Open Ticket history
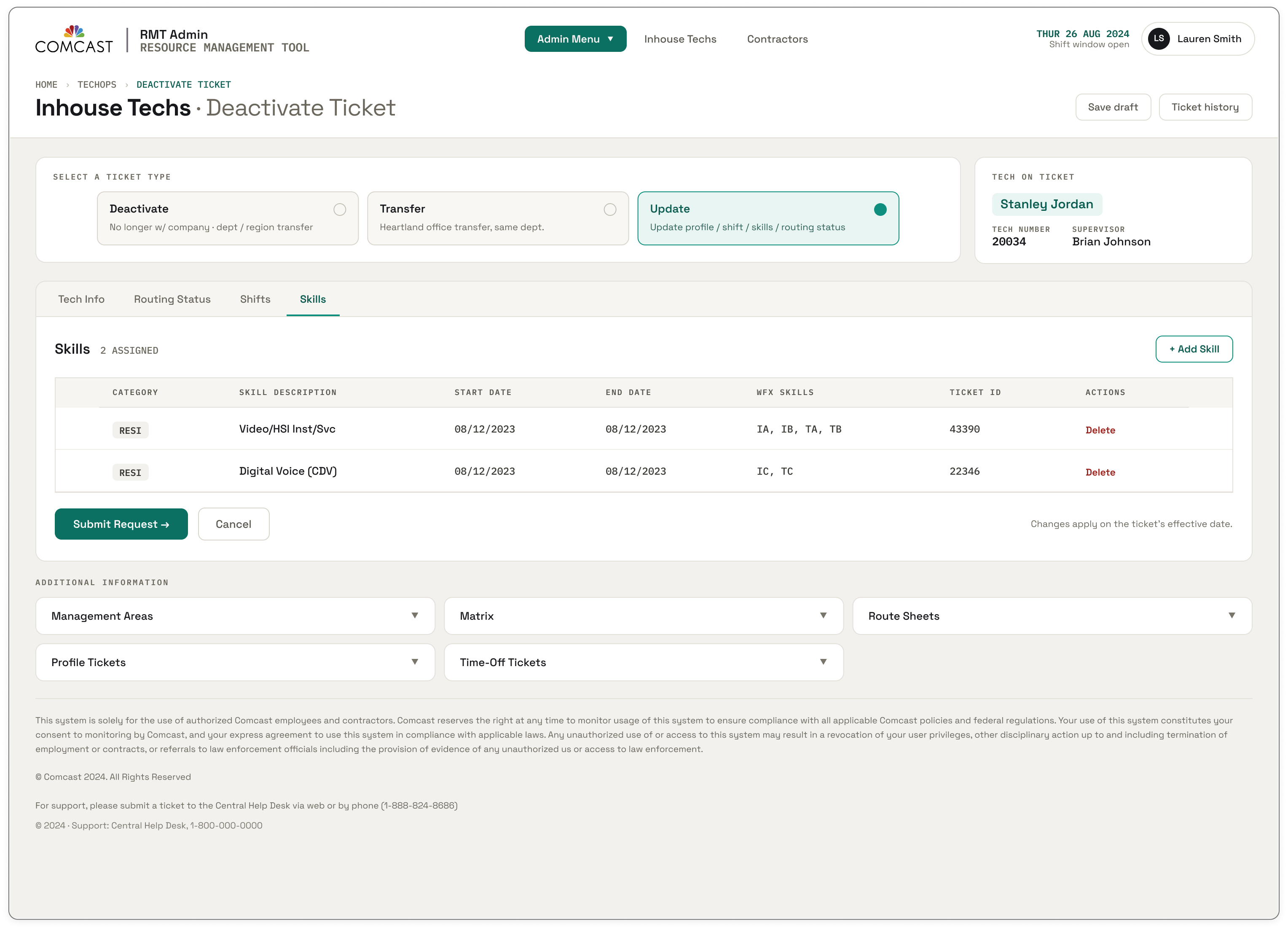 point(1205,107)
